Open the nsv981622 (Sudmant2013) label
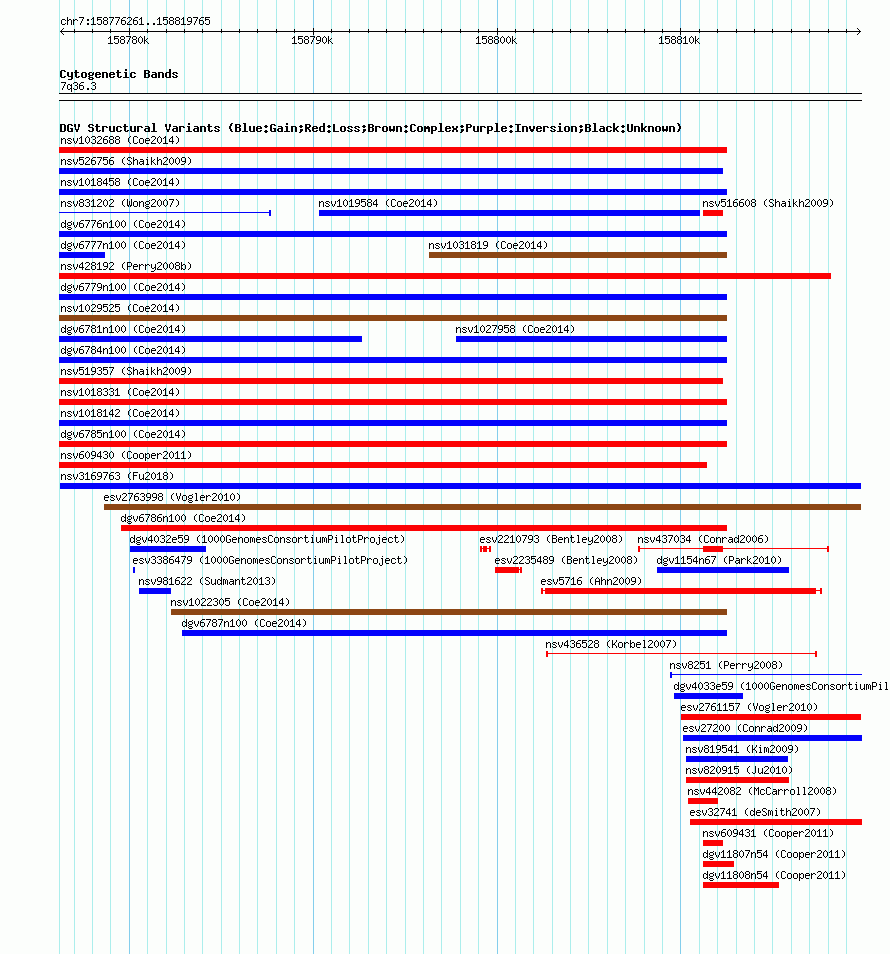Viewport: 890px width, 954px height. click(207, 581)
